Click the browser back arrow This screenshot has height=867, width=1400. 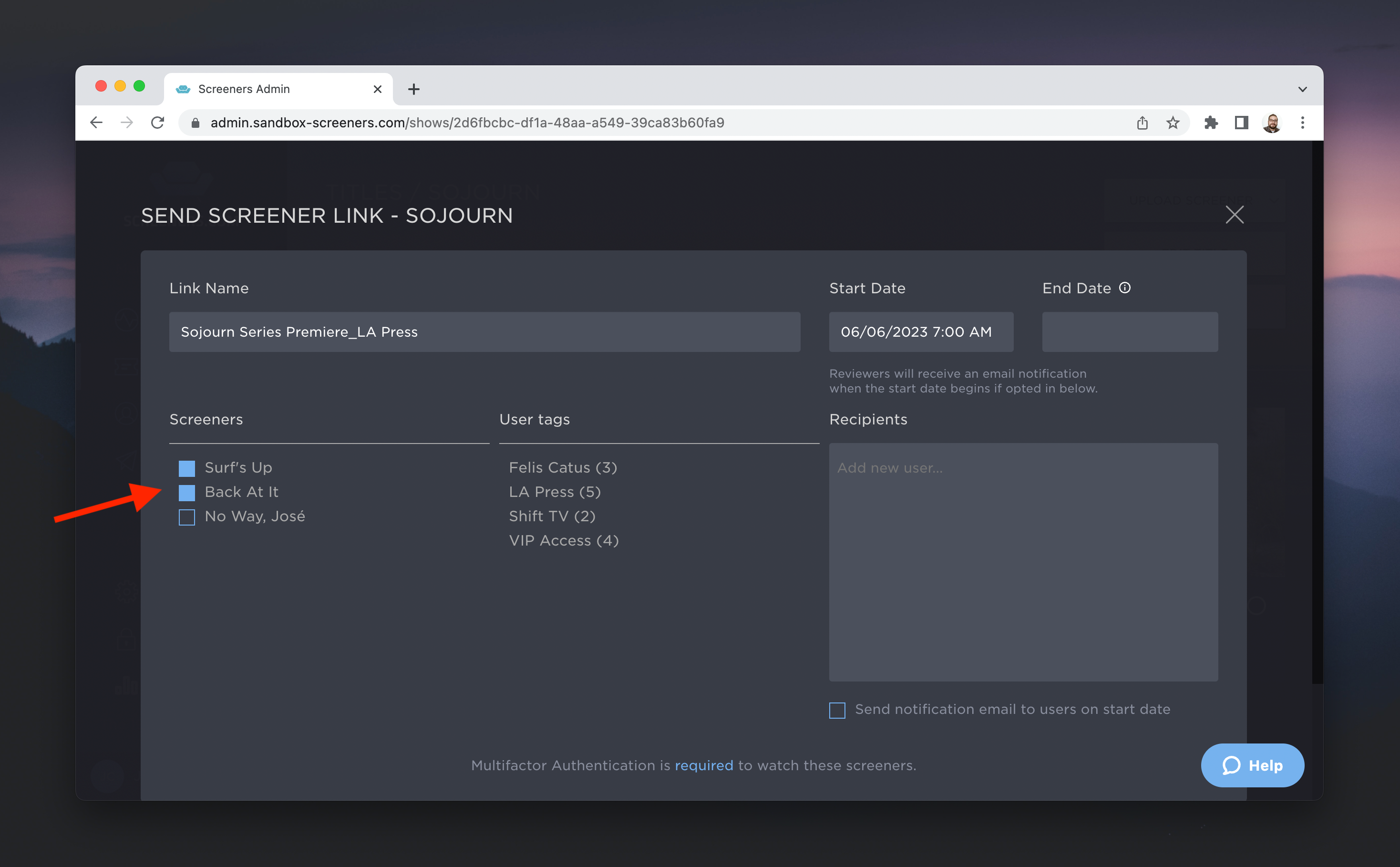(96, 123)
